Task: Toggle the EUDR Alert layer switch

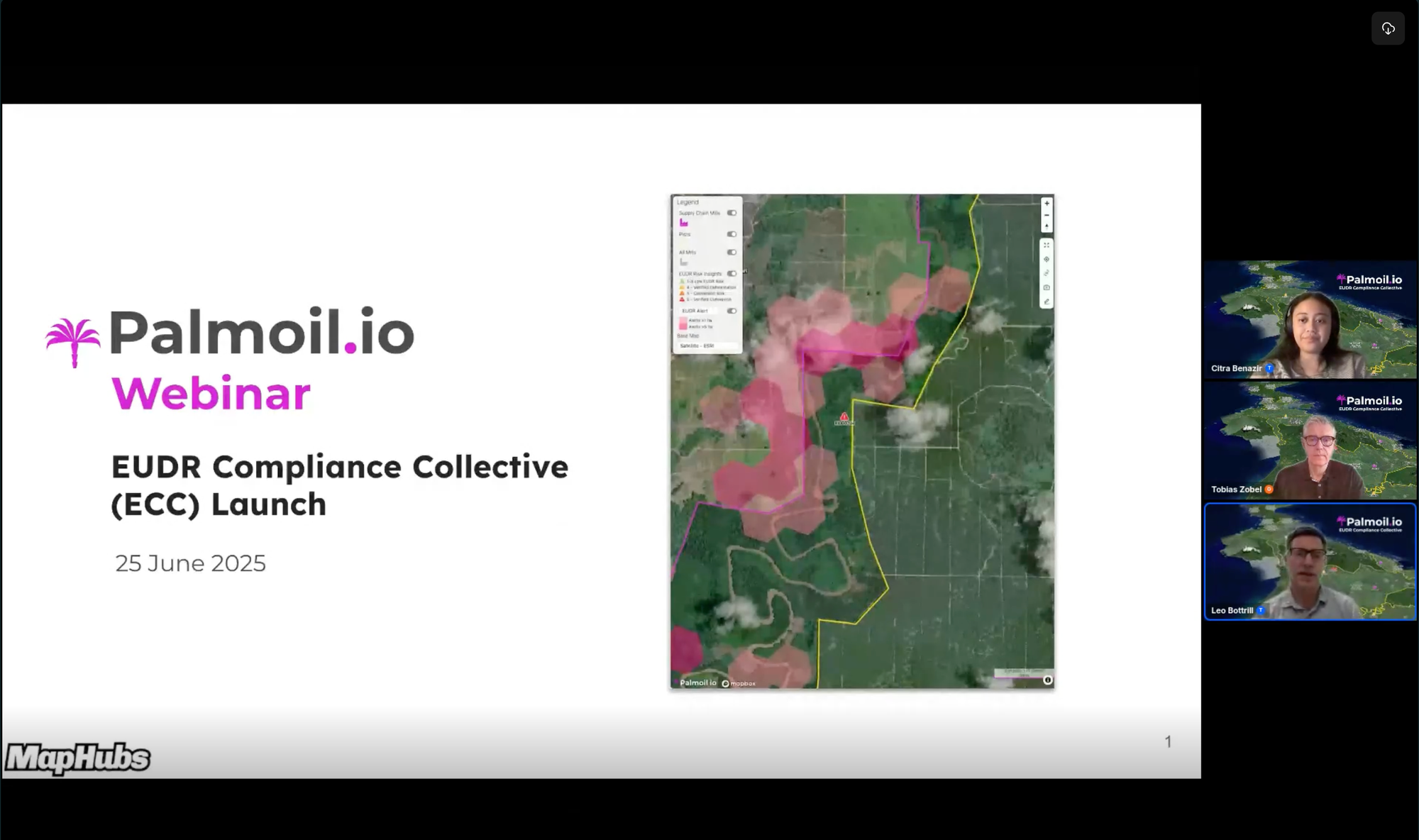Action: point(731,311)
